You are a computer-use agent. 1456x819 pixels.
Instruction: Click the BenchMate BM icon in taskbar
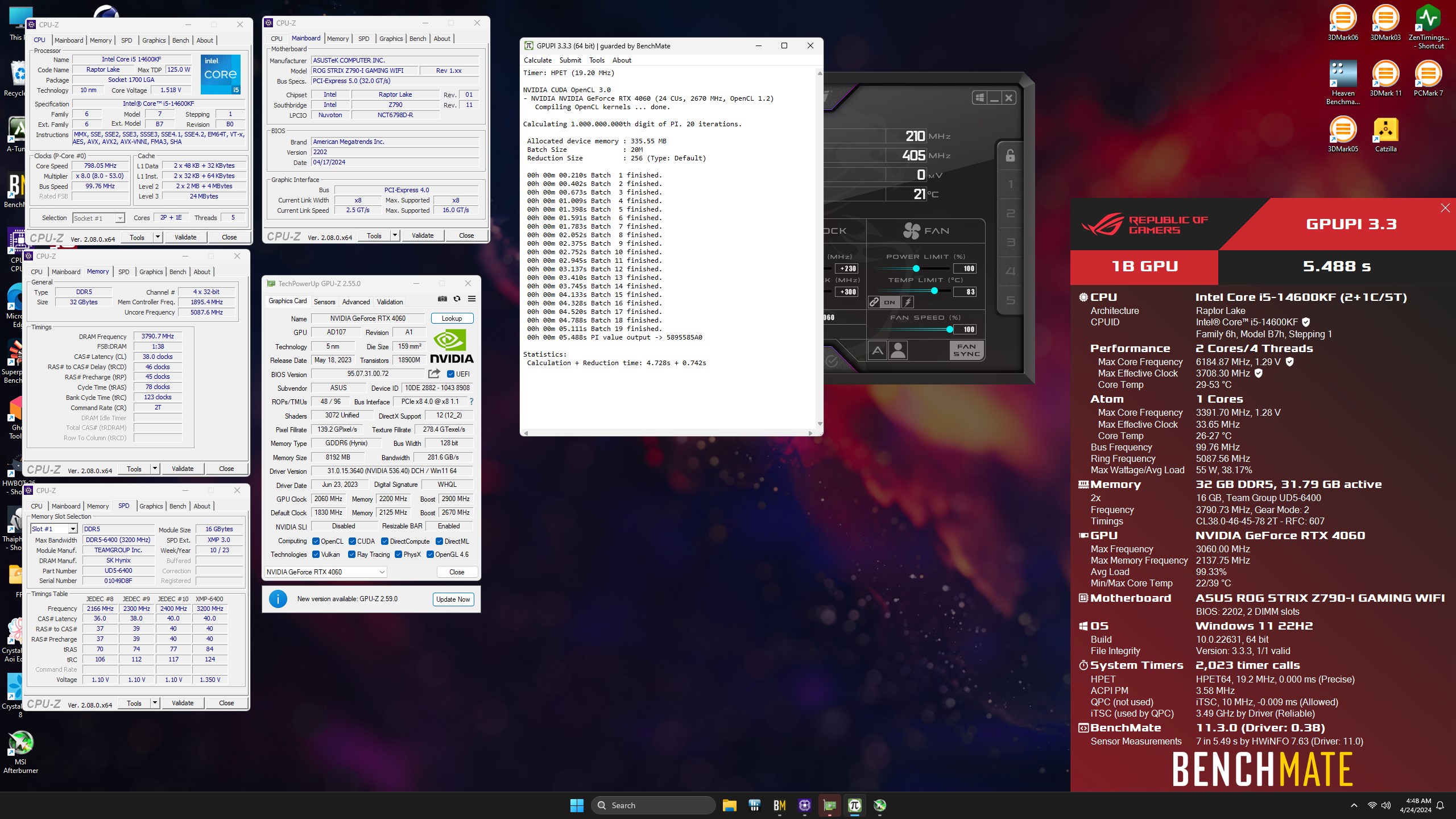pos(779,805)
